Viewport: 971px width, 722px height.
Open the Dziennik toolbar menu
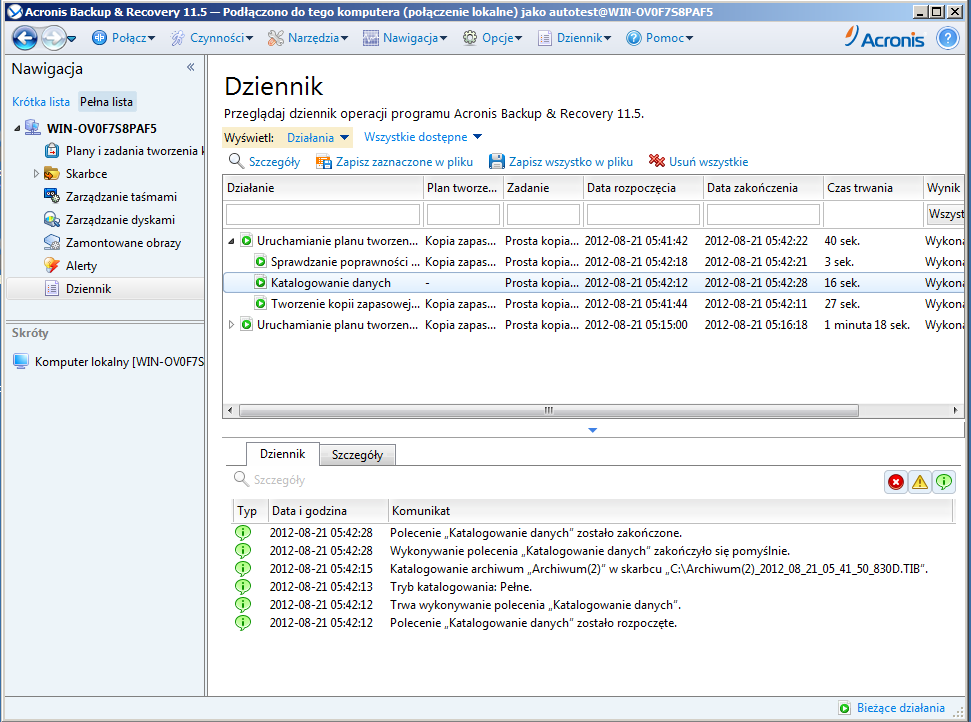tap(575, 38)
